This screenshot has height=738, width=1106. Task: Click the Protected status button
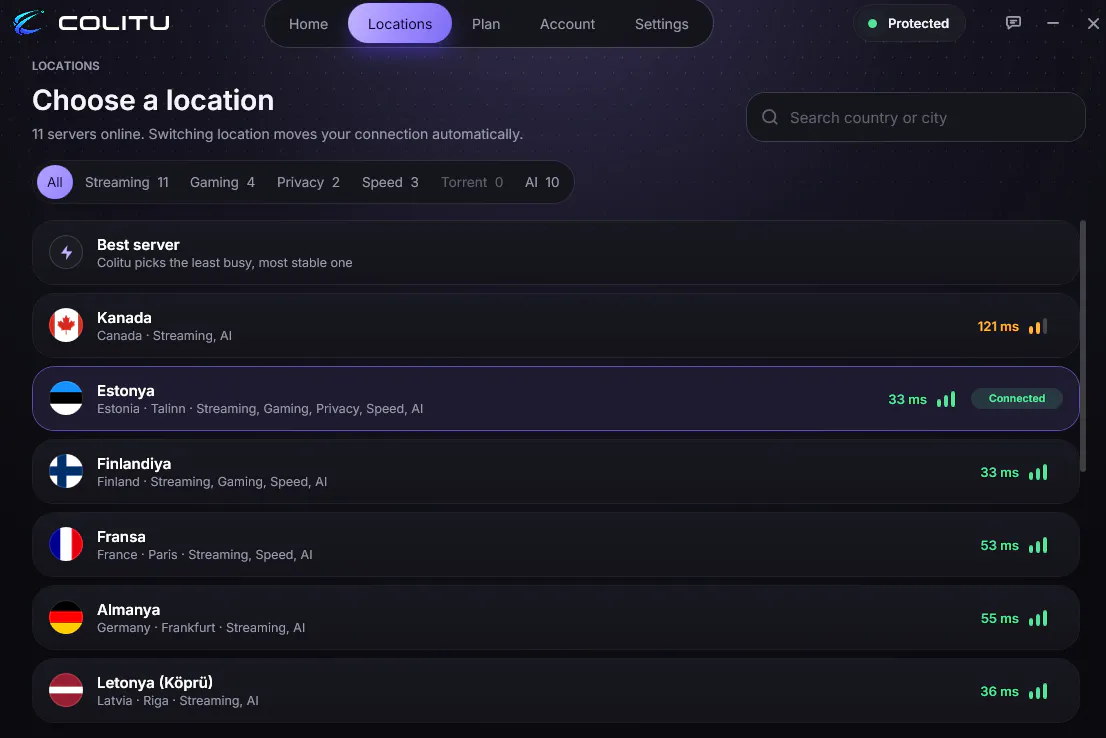tap(908, 23)
